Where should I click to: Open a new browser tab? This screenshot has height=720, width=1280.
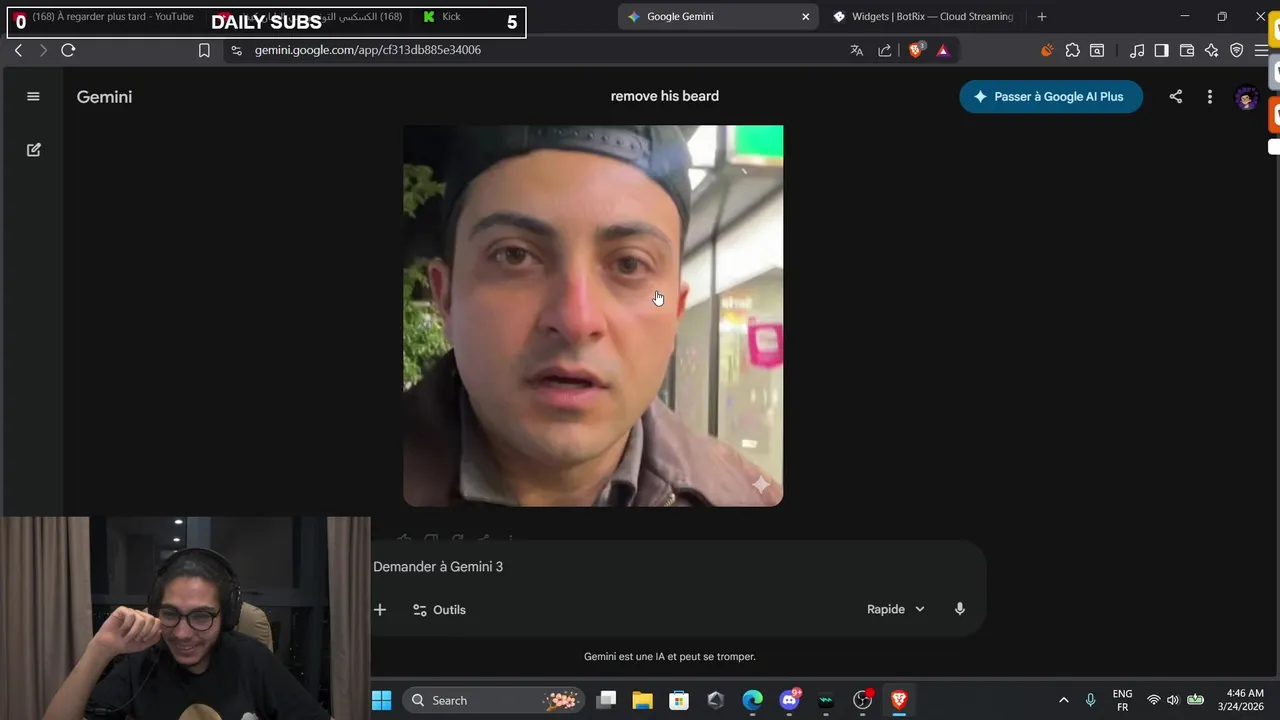click(x=1042, y=17)
